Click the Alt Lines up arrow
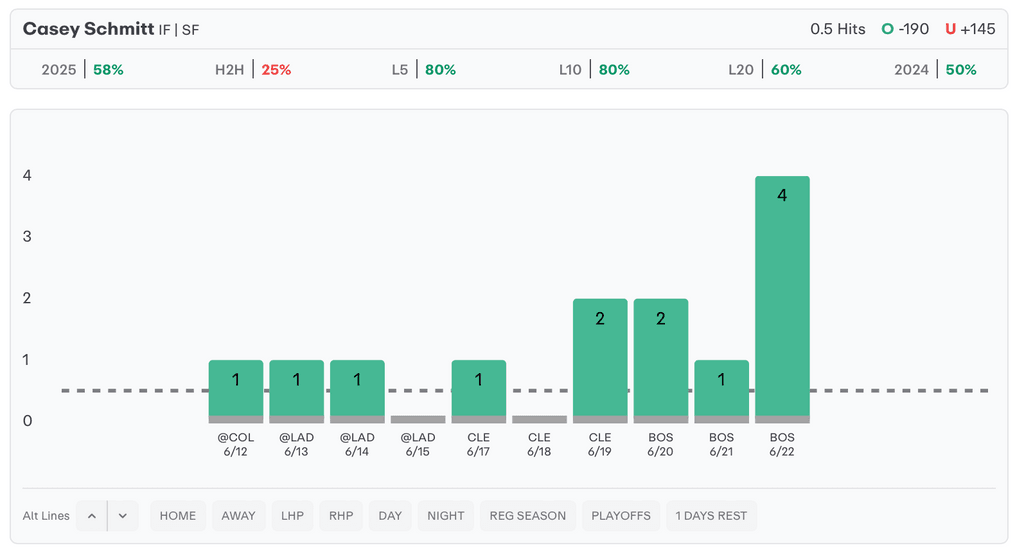 [x=91, y=516]
